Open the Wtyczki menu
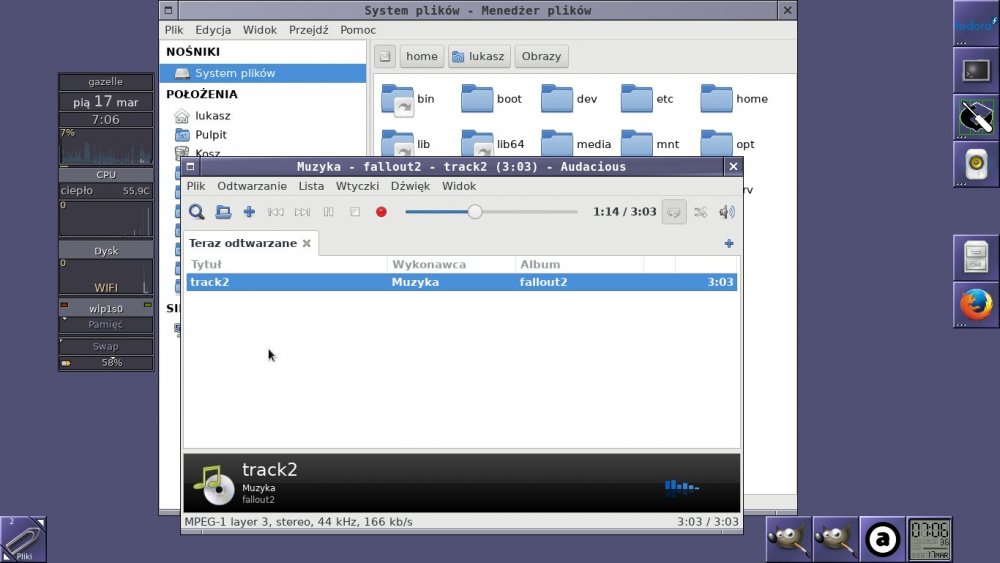Image resolution: width=1000 pixels, height=563 pixels. coord(357,186)
